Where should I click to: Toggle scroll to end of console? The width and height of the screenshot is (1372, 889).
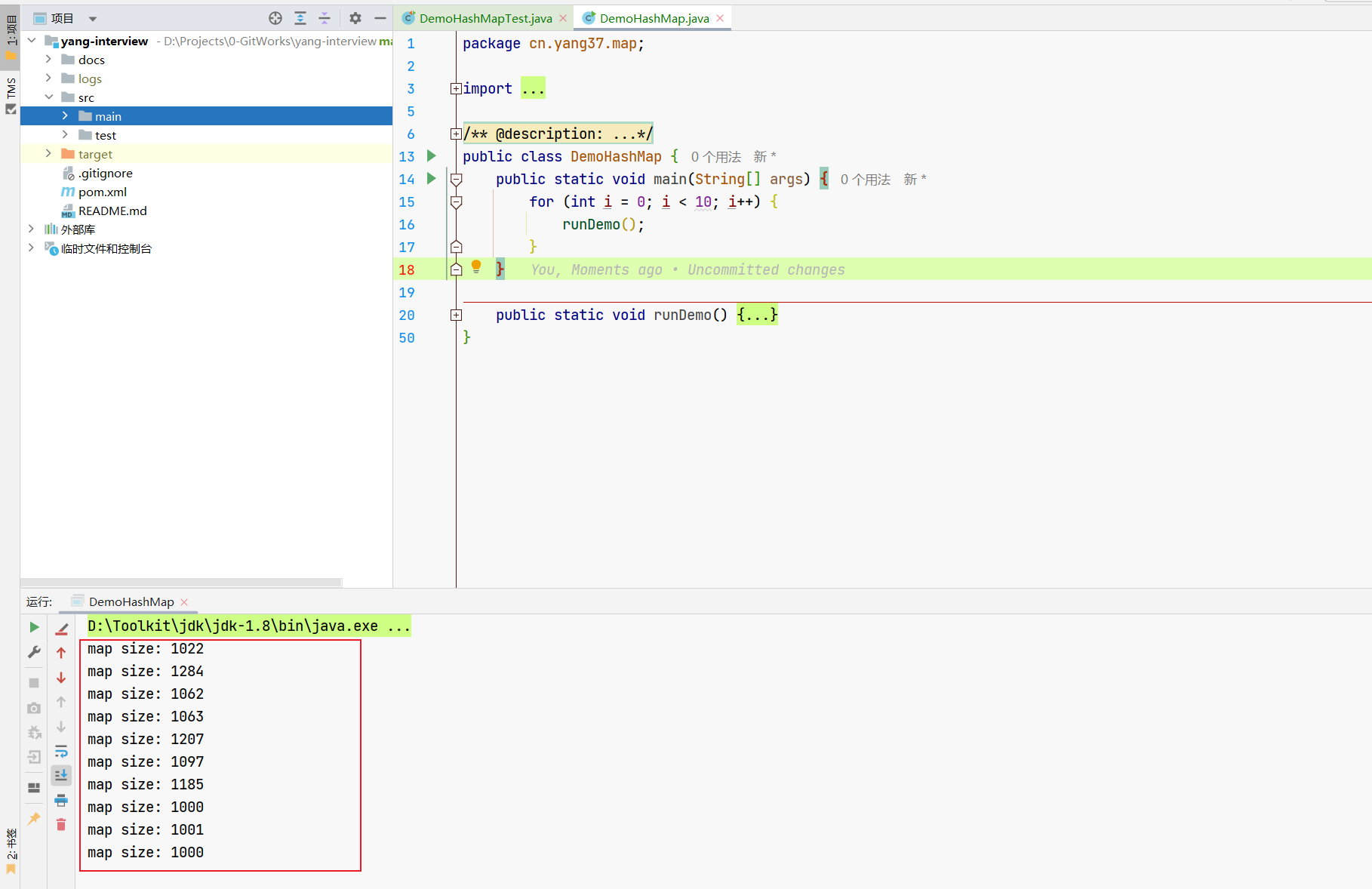[62, 775]
